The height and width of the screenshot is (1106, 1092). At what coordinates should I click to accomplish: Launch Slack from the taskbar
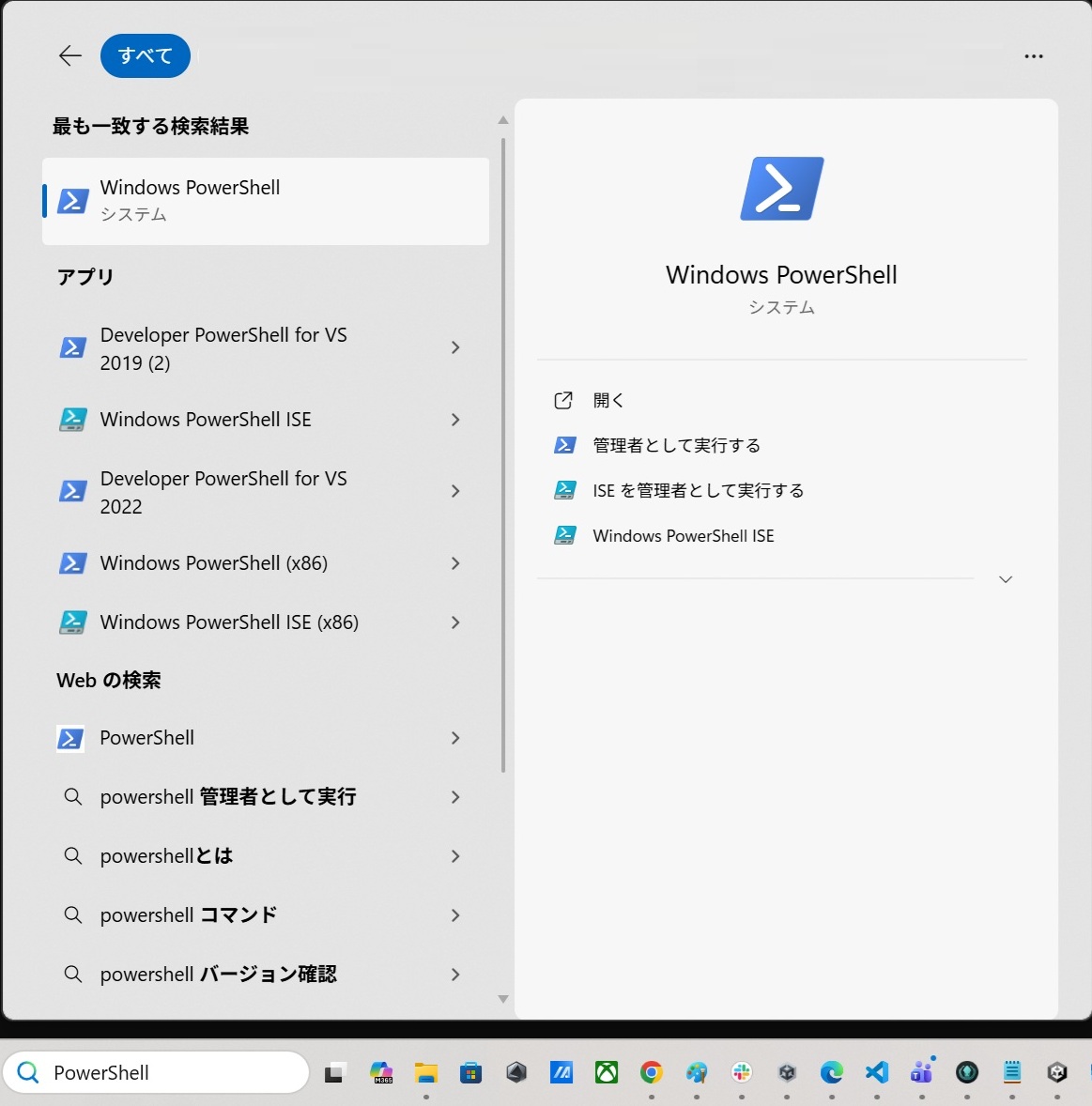742,1072
